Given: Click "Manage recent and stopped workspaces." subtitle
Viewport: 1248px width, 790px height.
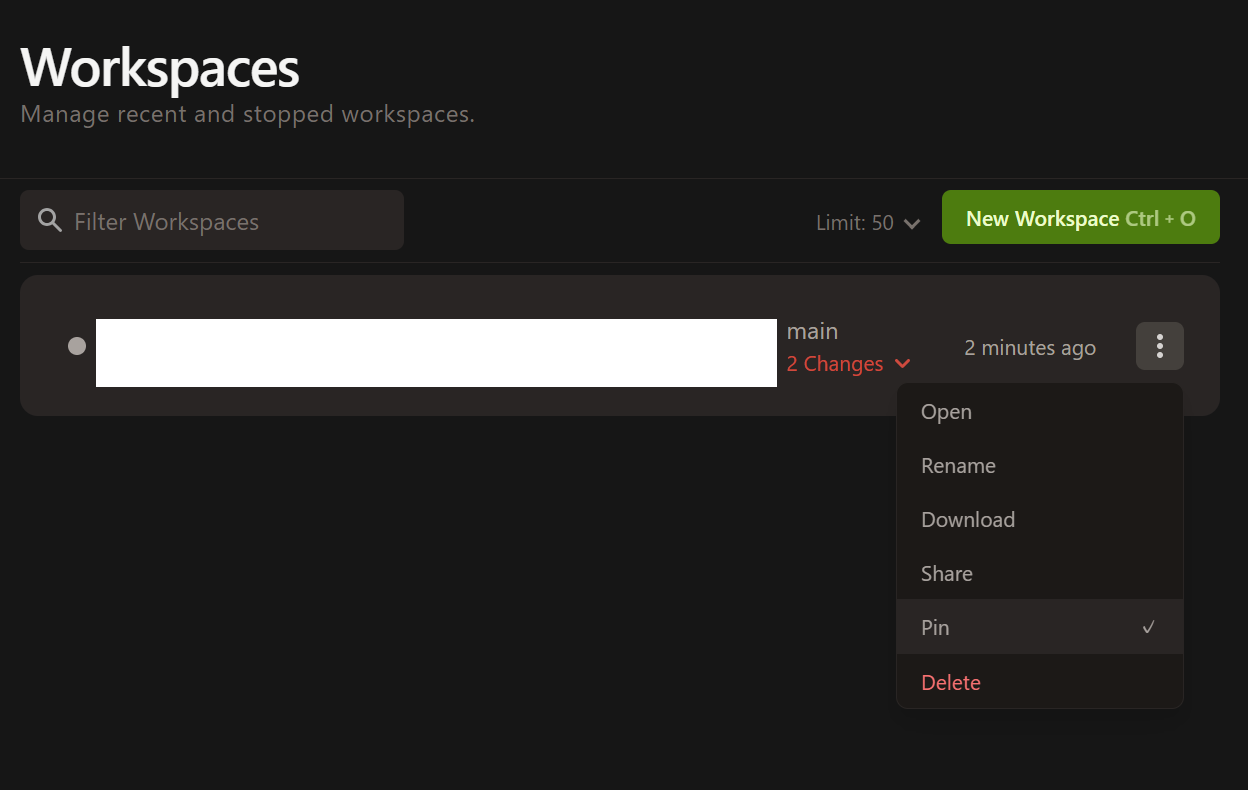Looking at the screenshot, I should tap(248, 114).
